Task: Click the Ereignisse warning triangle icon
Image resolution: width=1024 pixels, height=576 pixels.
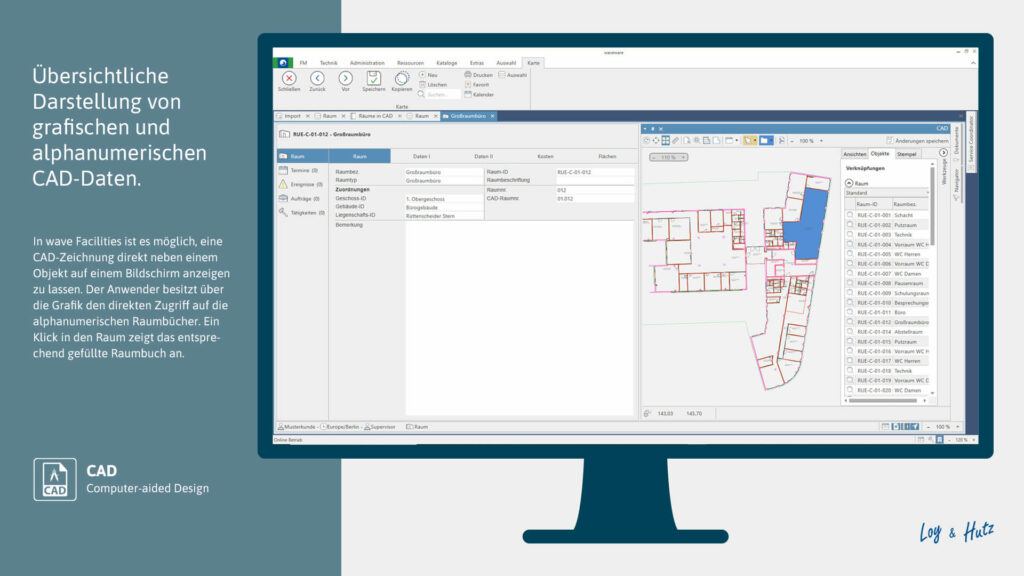Action: click(x=284, y=183)
